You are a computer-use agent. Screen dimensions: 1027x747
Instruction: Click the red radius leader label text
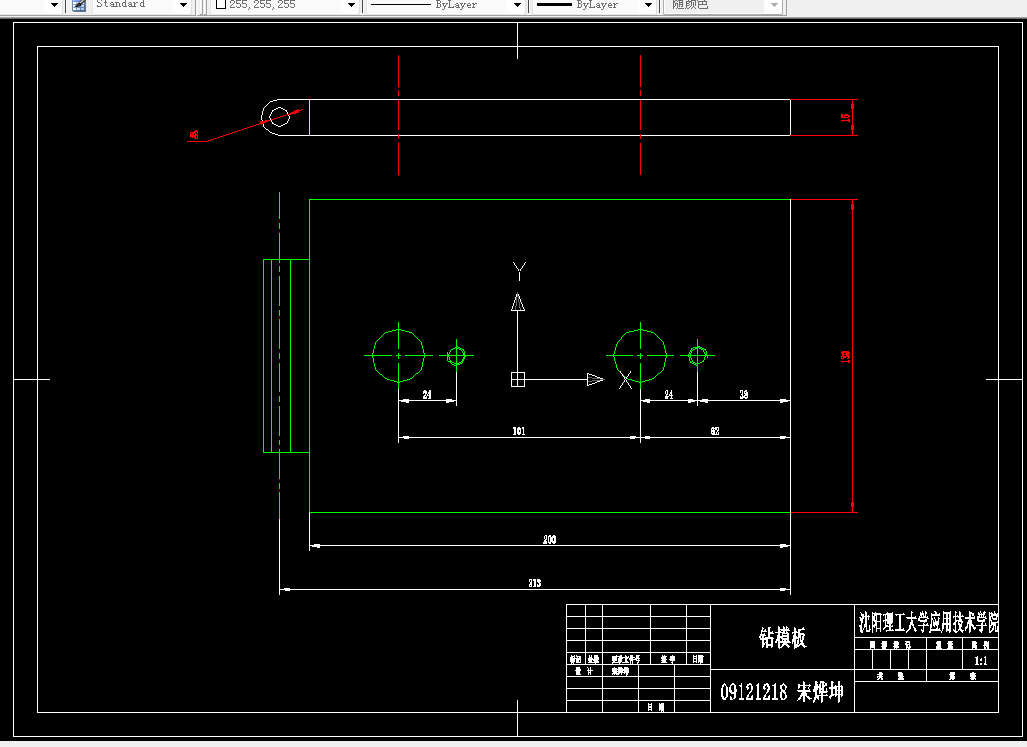[194, 135]
